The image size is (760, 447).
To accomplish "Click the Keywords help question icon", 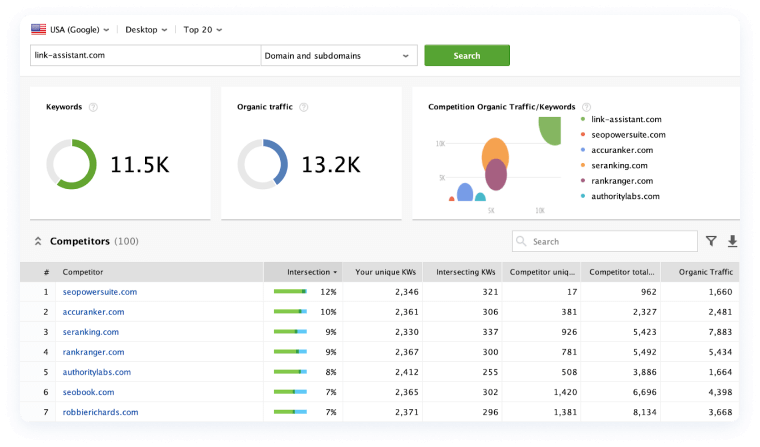I will [93, 107].
